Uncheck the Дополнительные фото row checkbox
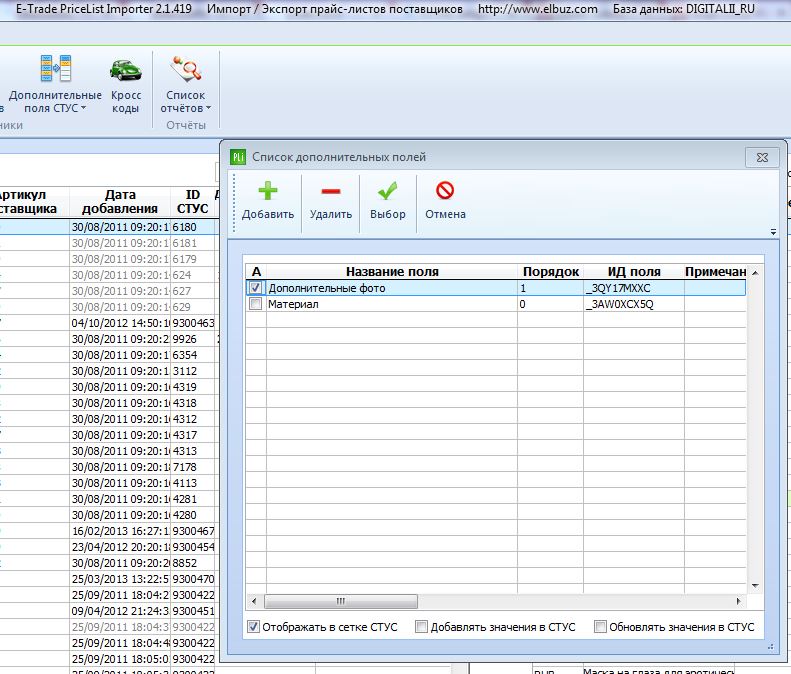791x674 pixels. click(256, 288)
